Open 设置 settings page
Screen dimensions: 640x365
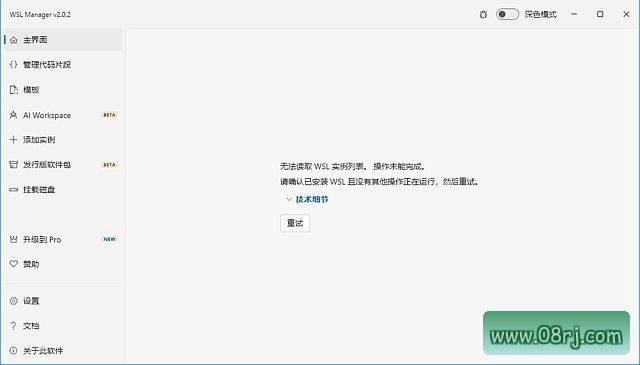(x=63, y=301)
